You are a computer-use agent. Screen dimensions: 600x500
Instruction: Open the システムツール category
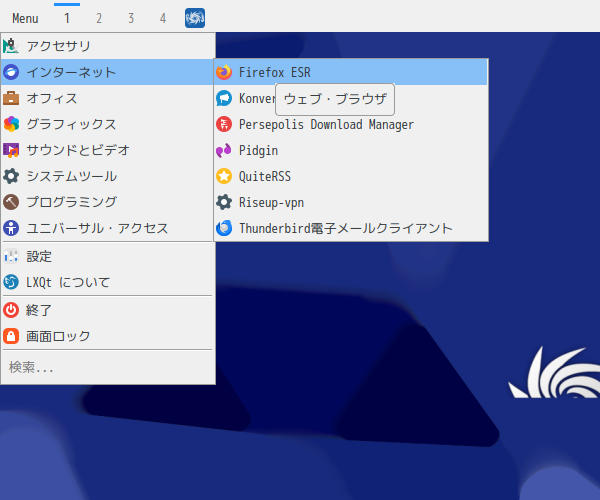click(x=107, y=176)
